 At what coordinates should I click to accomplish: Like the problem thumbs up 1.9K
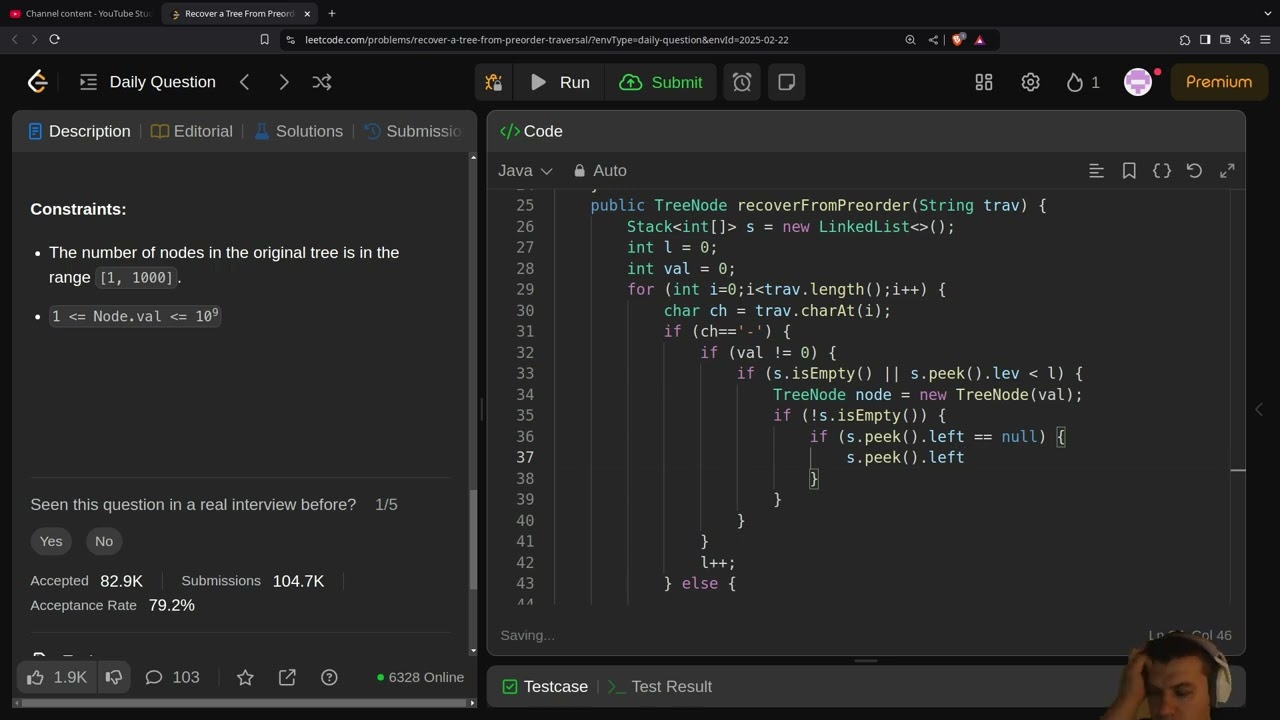click(x=57, y=677)
